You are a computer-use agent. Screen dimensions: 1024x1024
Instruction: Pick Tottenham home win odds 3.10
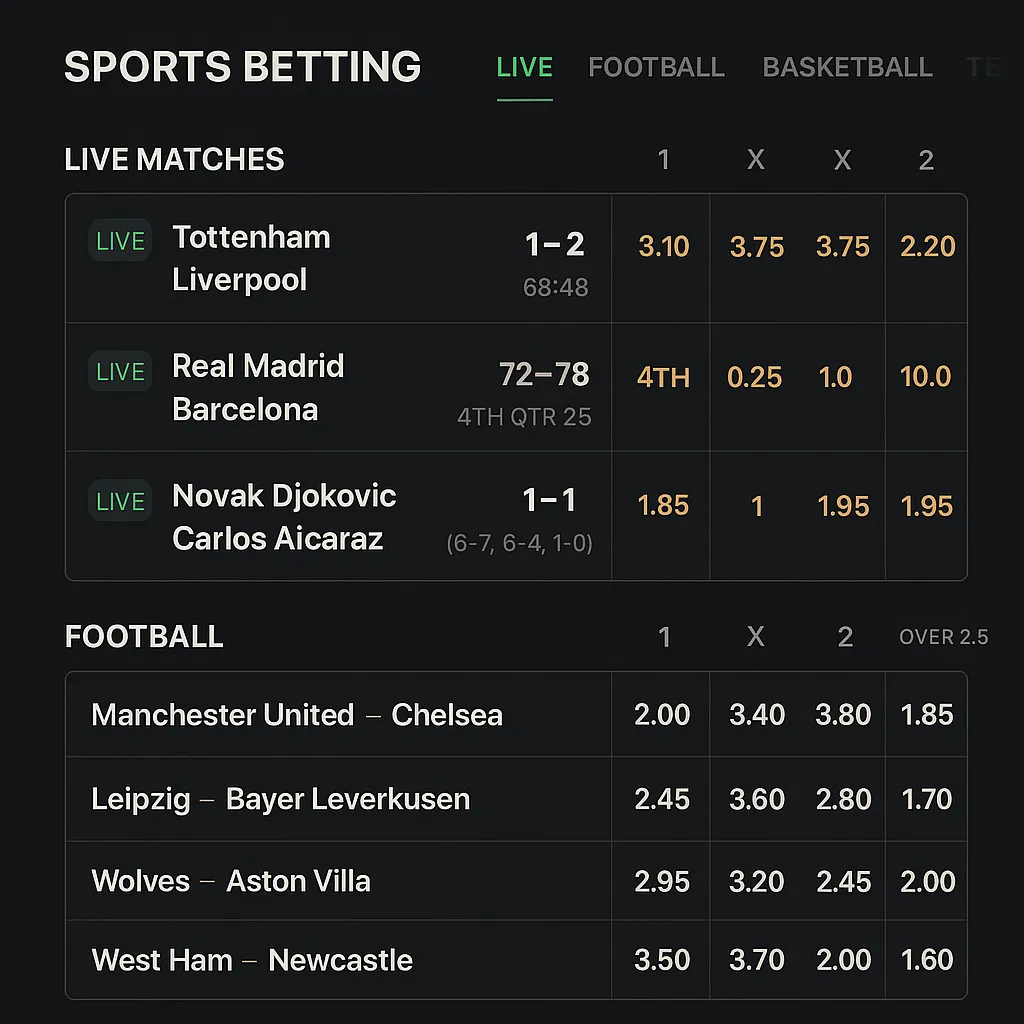(663, 247)
